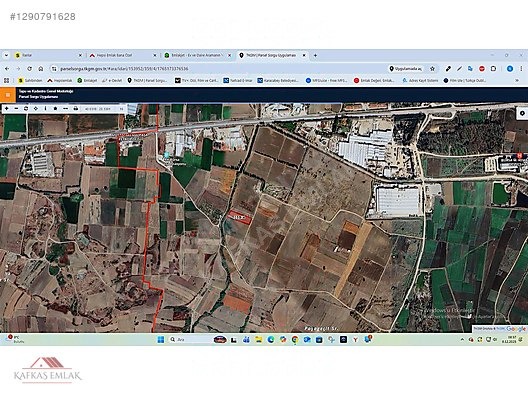Screen dimensions: 528x396
Task: Open the red blocker extension icon
Action: (482, 69)
